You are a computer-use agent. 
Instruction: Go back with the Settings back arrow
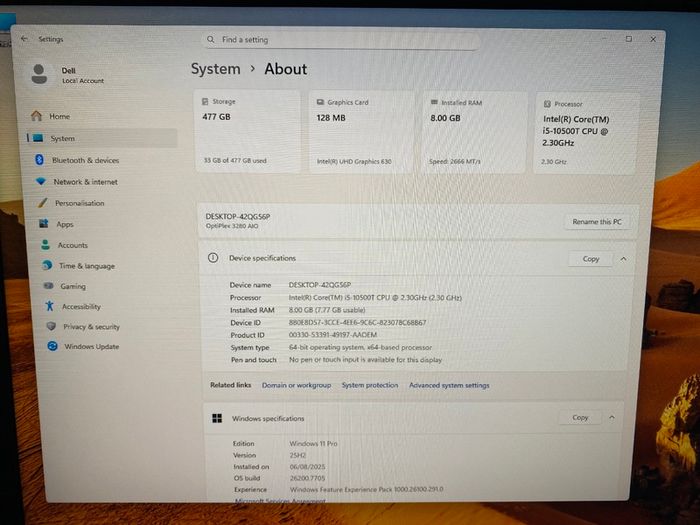point(24,39)
